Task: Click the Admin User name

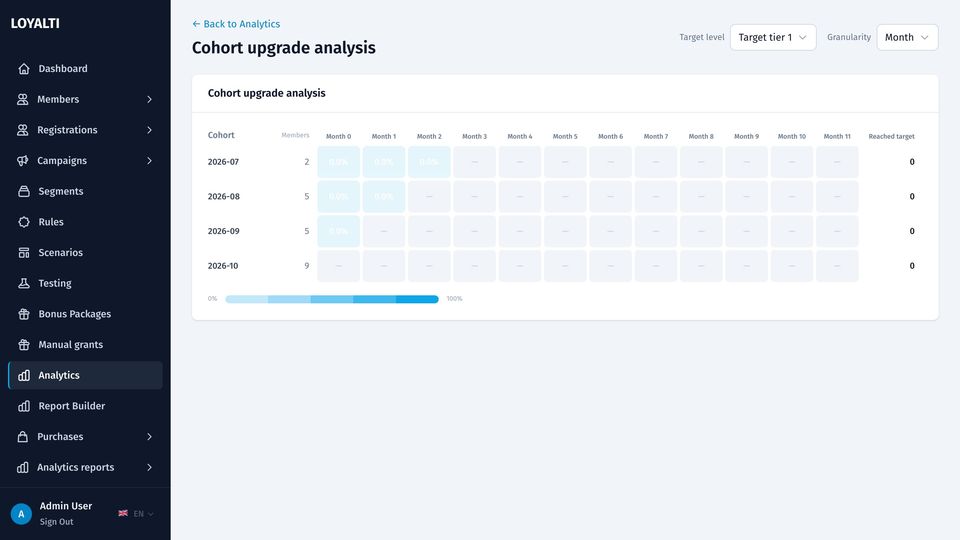Action: tap(66, 506)
